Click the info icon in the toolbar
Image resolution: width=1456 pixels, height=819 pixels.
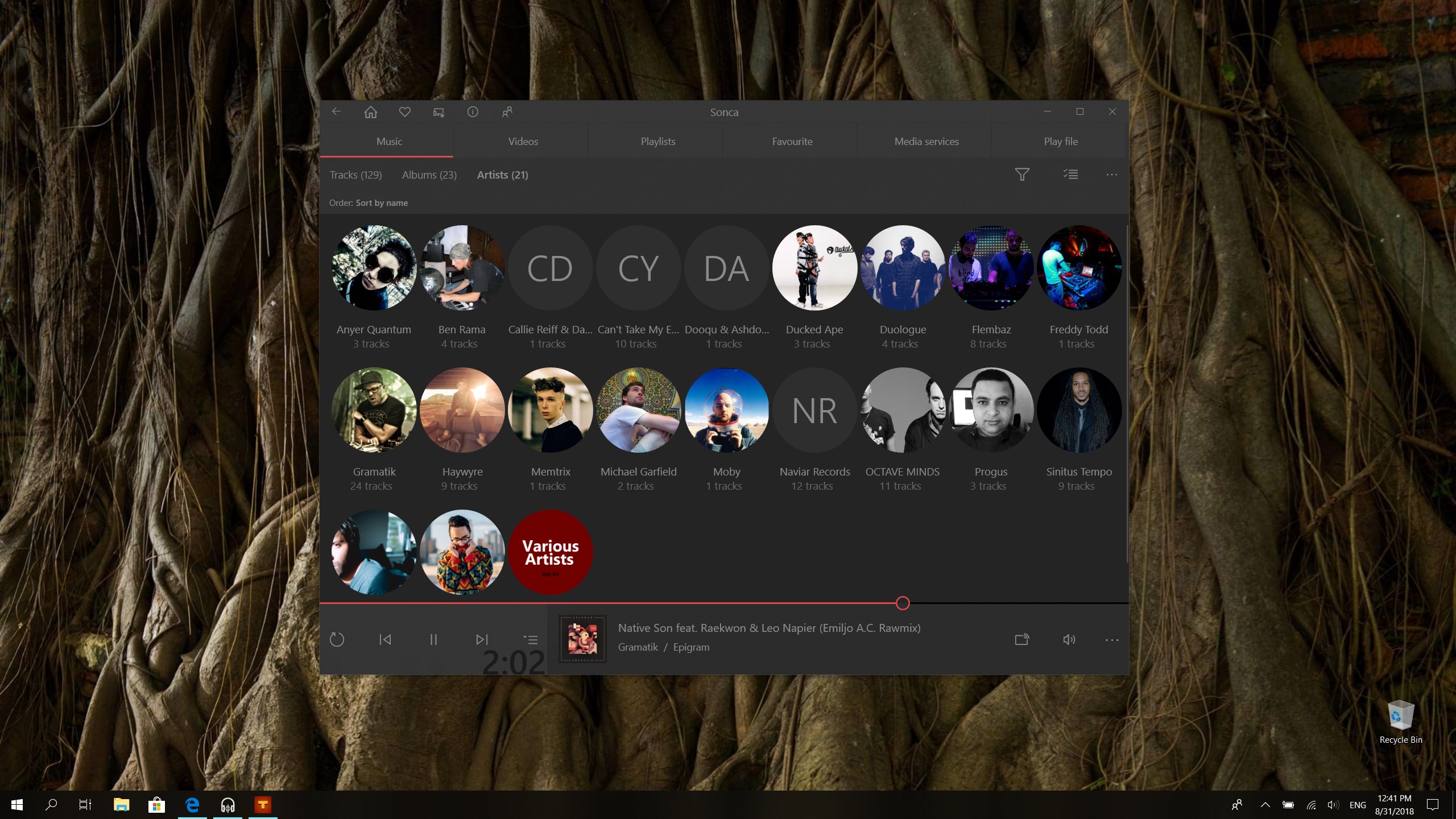click(x=473, y=111)
